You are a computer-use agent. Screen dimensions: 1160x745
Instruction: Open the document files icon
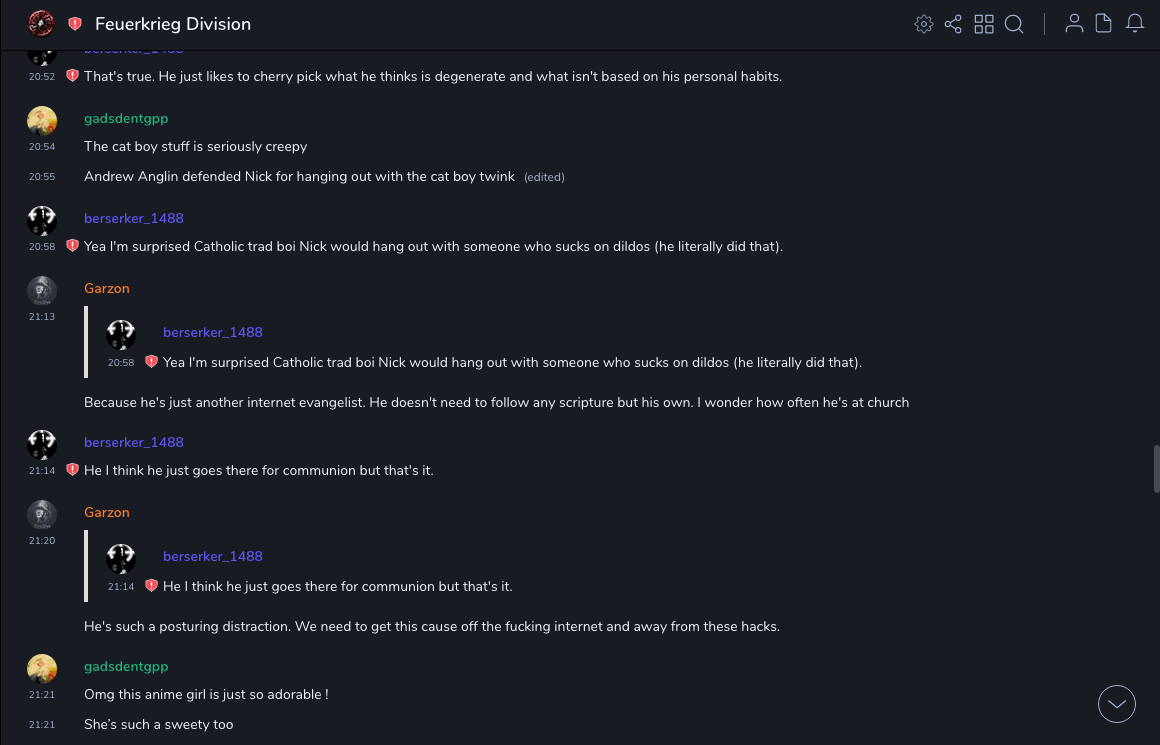(x=1104, y=24)
